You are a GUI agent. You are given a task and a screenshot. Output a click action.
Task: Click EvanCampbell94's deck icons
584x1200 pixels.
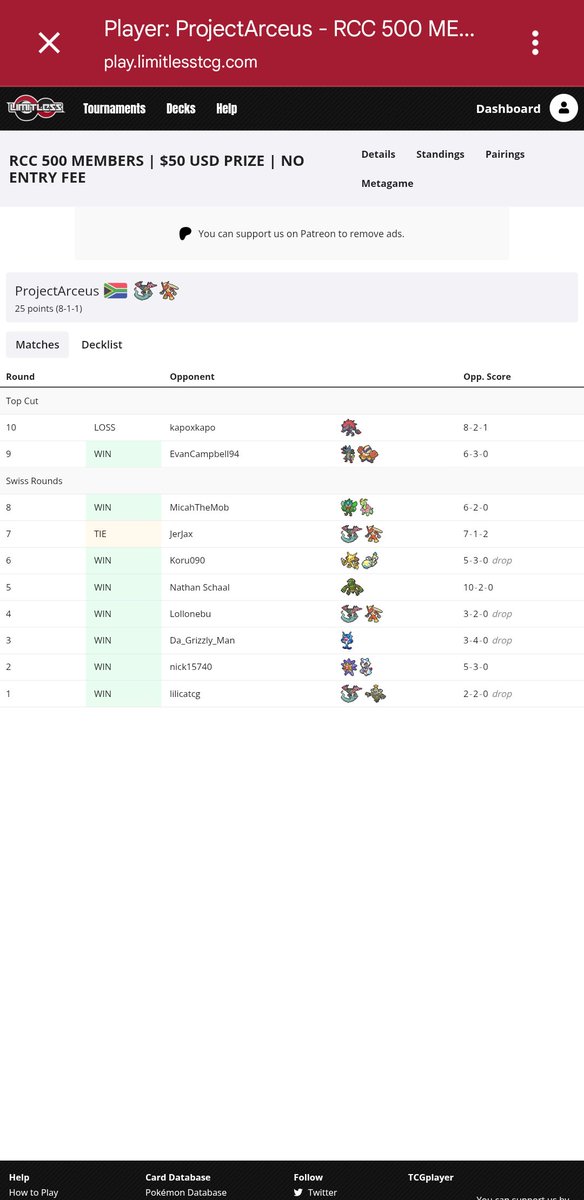360,454
